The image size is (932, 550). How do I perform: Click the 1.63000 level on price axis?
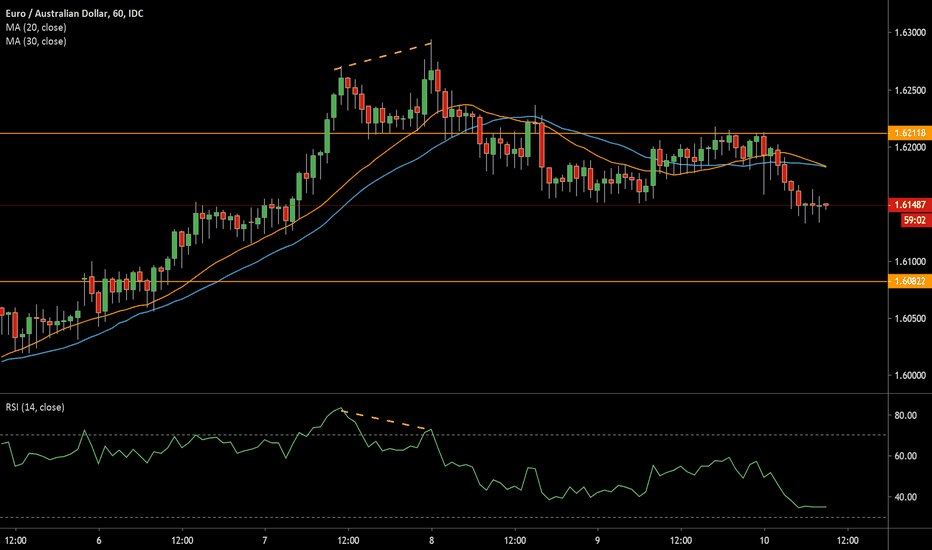907,34
